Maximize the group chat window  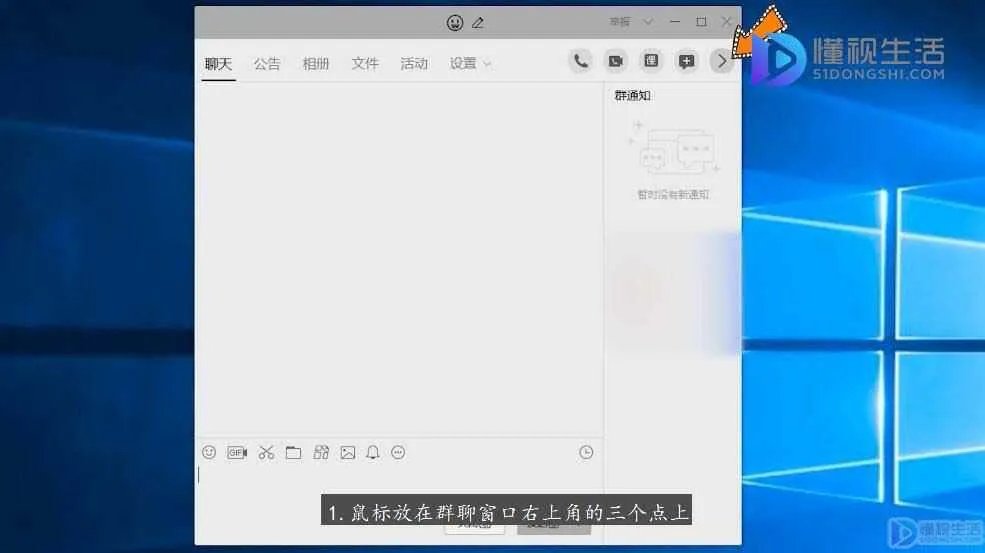coord(701,22)
